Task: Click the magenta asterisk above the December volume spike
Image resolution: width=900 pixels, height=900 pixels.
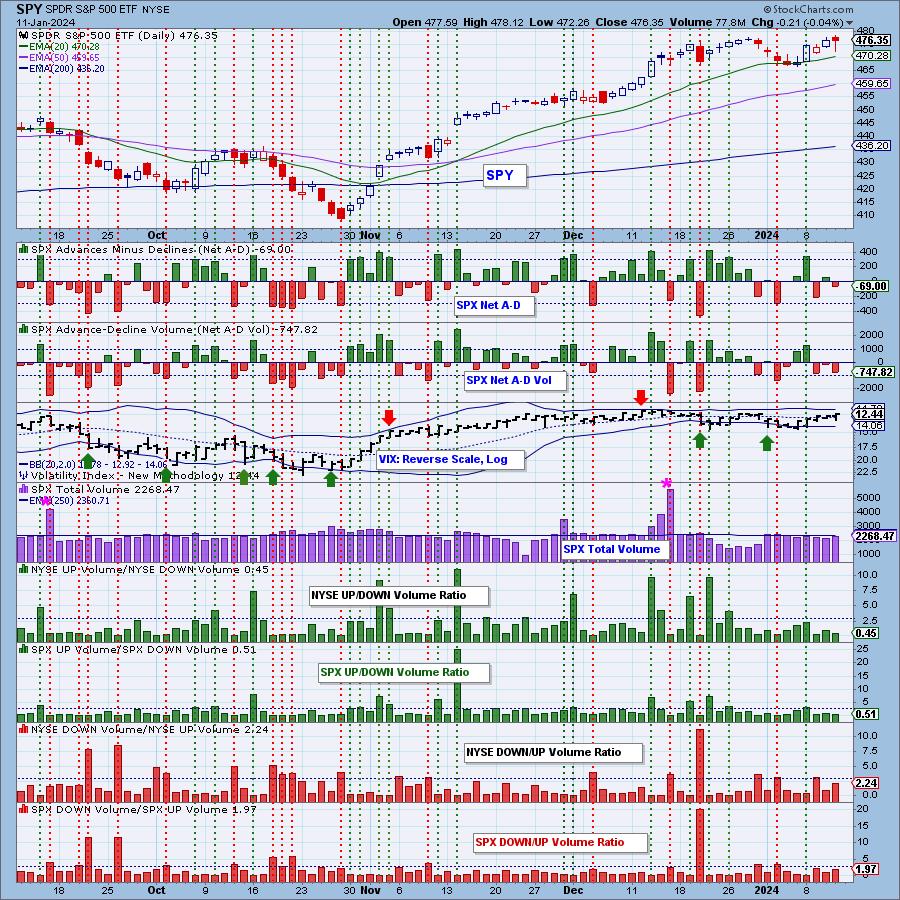Action: coord(666,483)
